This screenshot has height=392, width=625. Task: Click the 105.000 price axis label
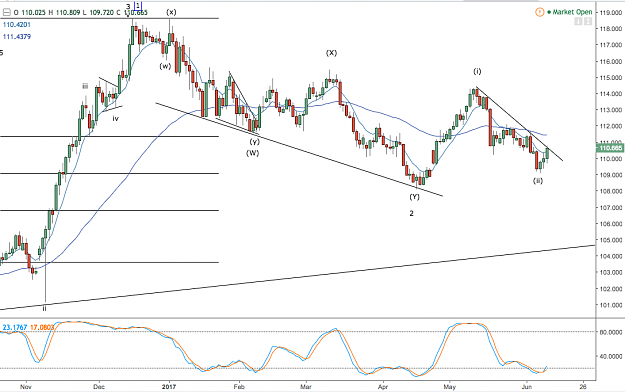pos(612,240)
